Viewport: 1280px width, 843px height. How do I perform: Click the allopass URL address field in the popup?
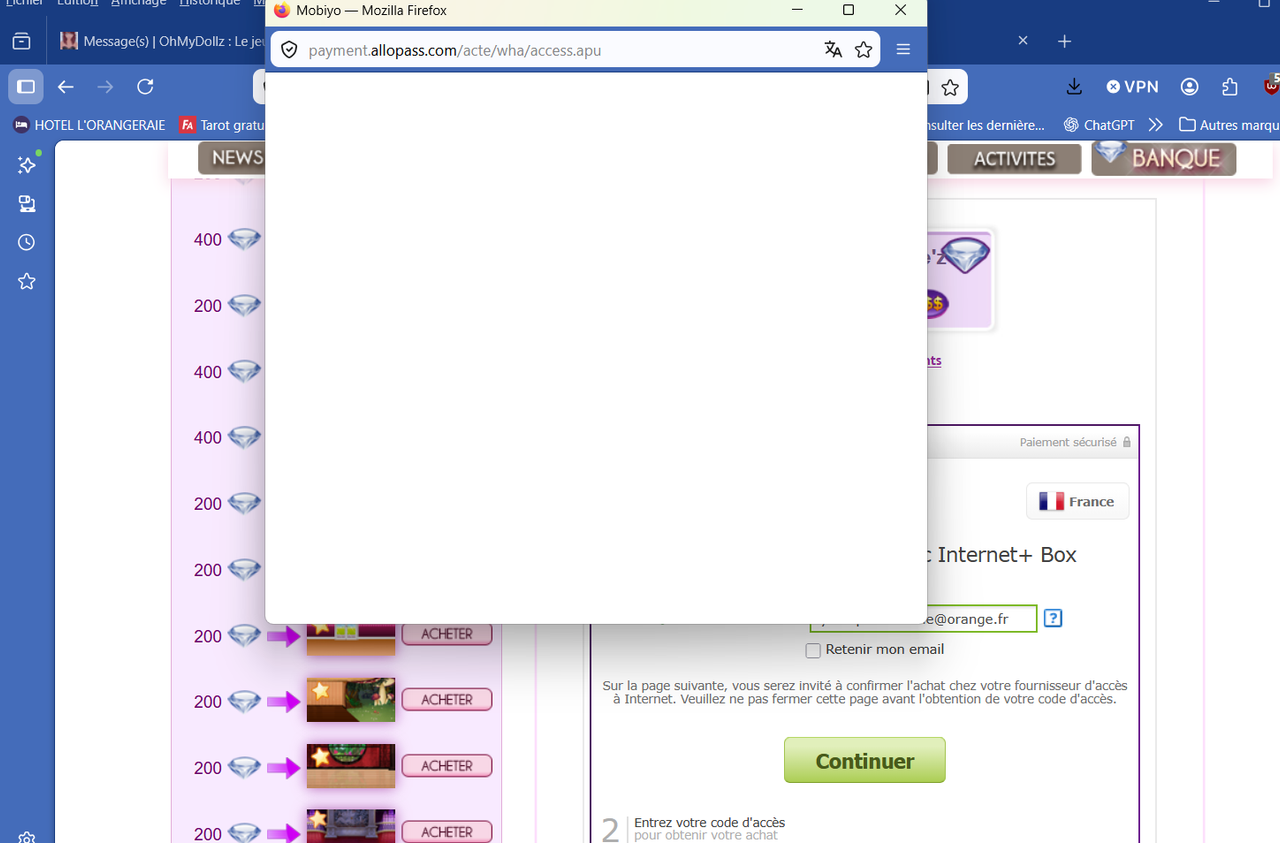(x=575, y=50)
